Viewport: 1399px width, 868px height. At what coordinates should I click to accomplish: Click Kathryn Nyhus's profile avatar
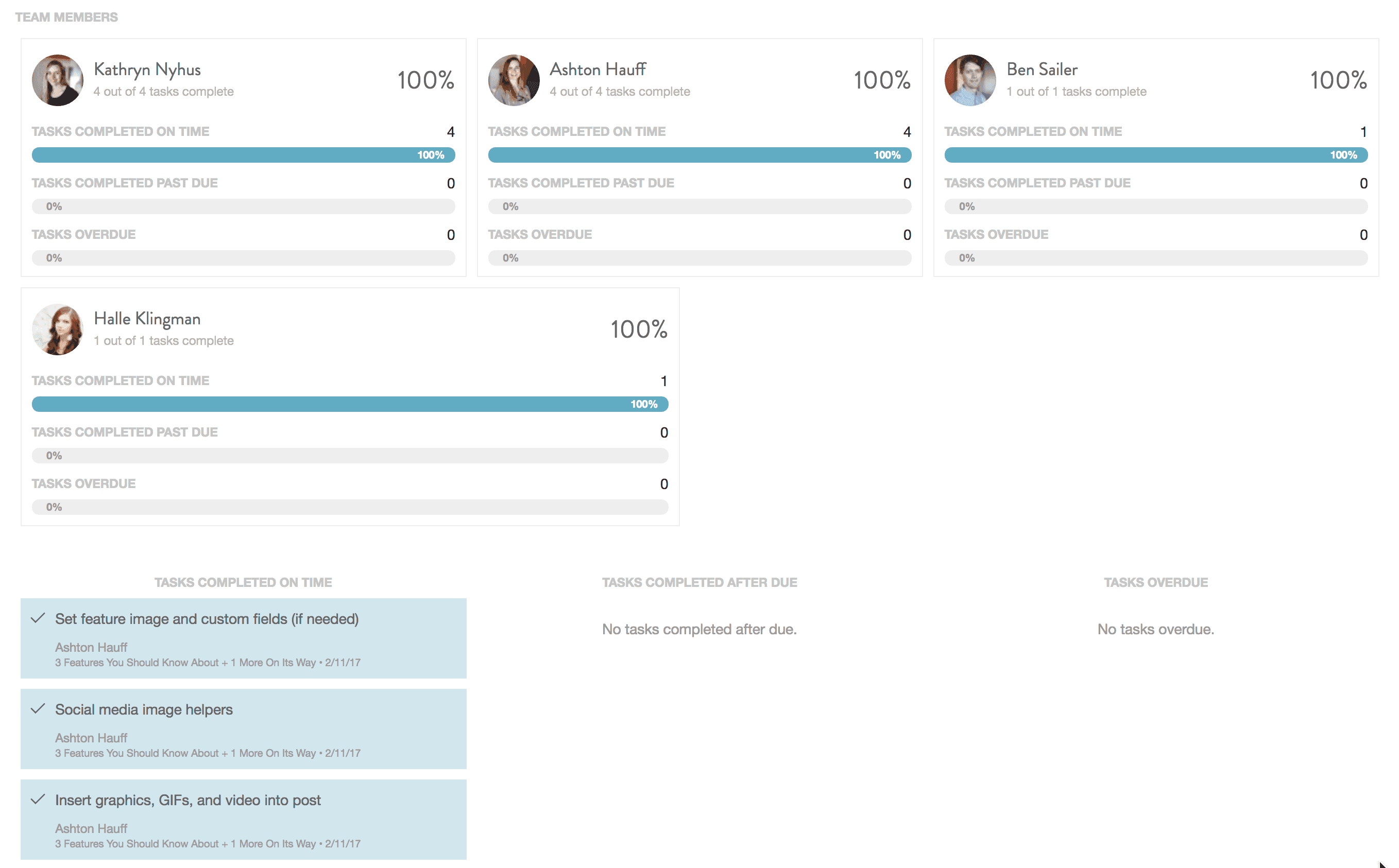(x=57, y=80)
